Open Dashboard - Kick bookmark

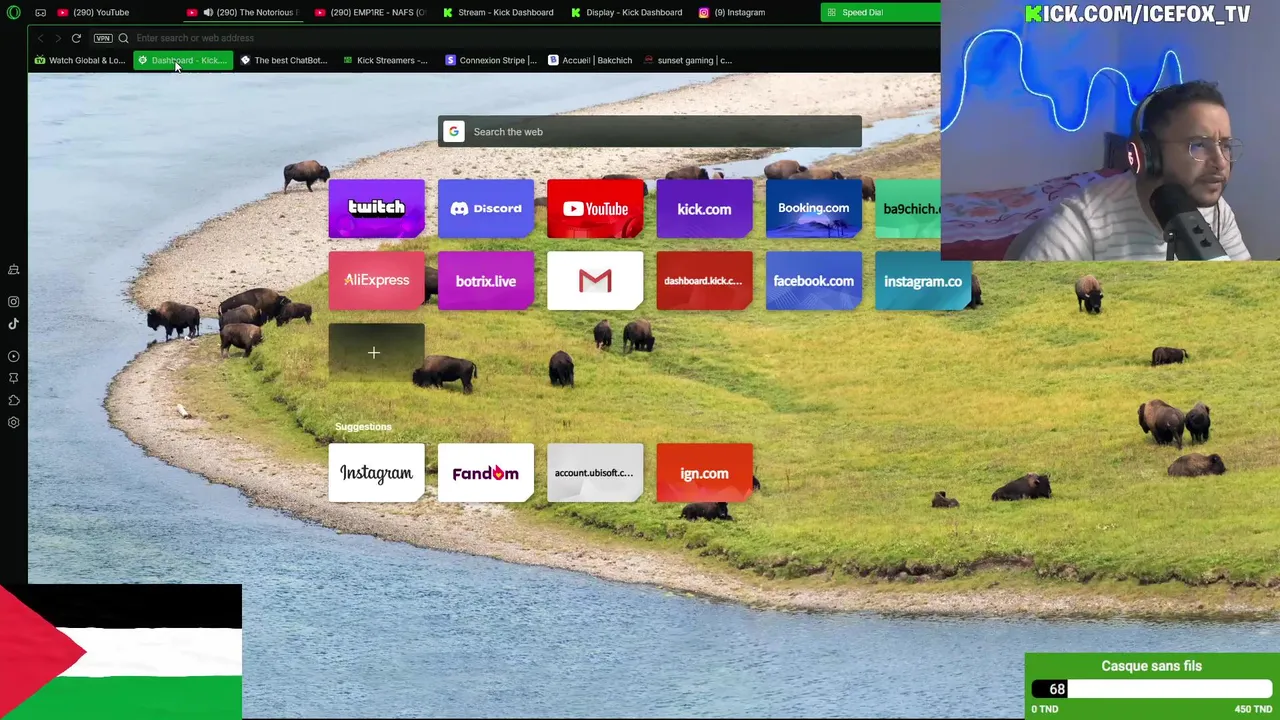183,60
